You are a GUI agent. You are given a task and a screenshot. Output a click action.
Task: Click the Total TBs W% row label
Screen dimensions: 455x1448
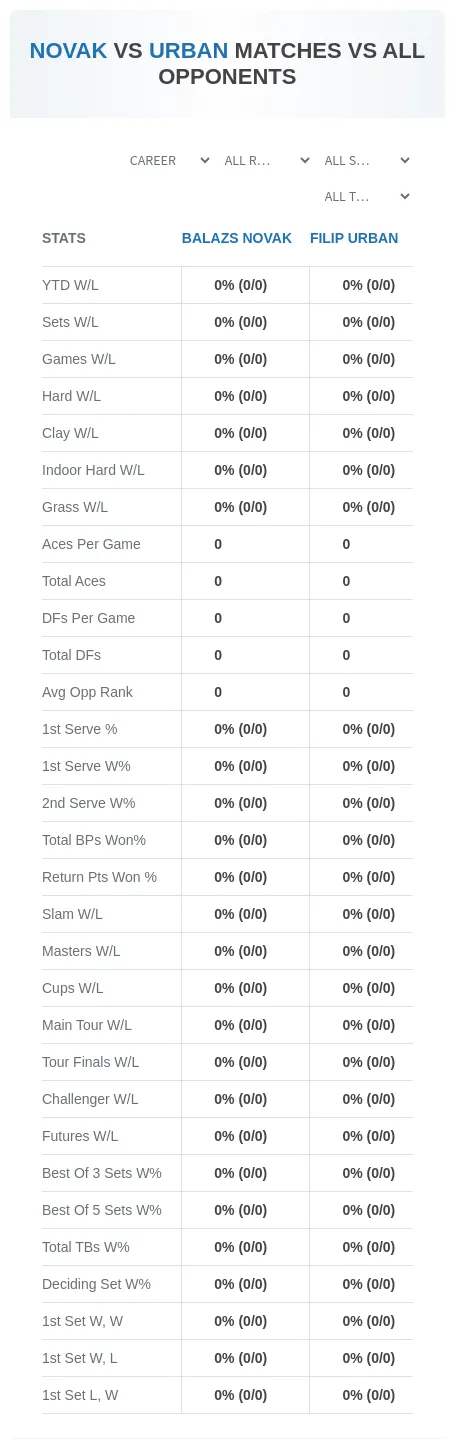(x=86, y=1247)
